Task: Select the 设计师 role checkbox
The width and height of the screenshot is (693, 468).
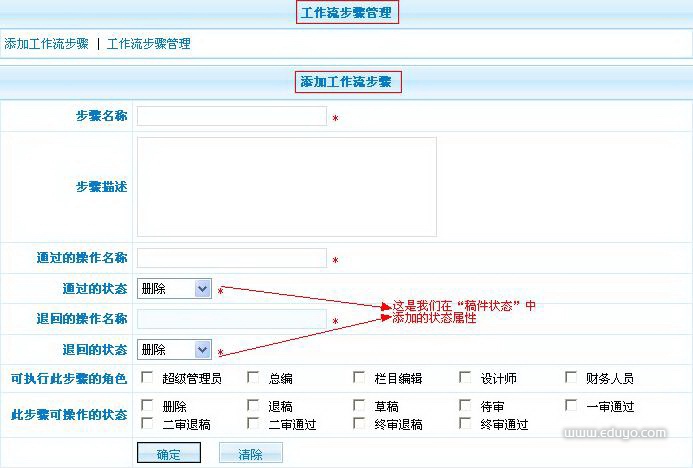Action: 465,378
